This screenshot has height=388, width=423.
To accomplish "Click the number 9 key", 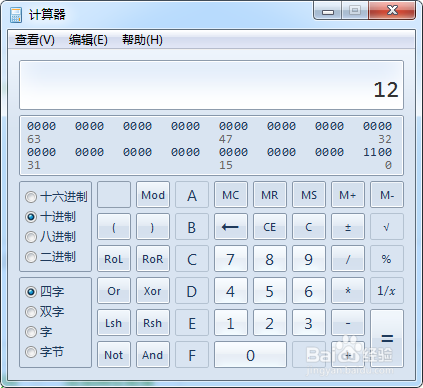I will 309,259.
